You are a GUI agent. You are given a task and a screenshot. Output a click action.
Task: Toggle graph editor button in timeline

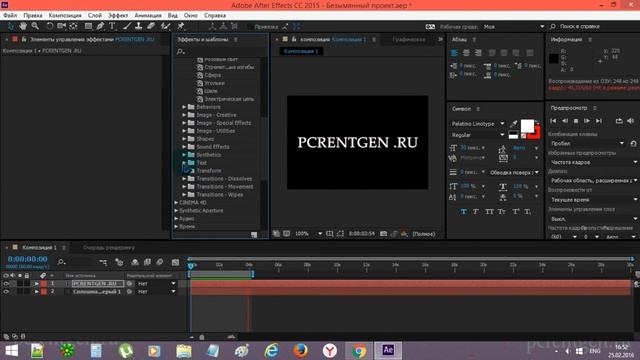(176, 262)
